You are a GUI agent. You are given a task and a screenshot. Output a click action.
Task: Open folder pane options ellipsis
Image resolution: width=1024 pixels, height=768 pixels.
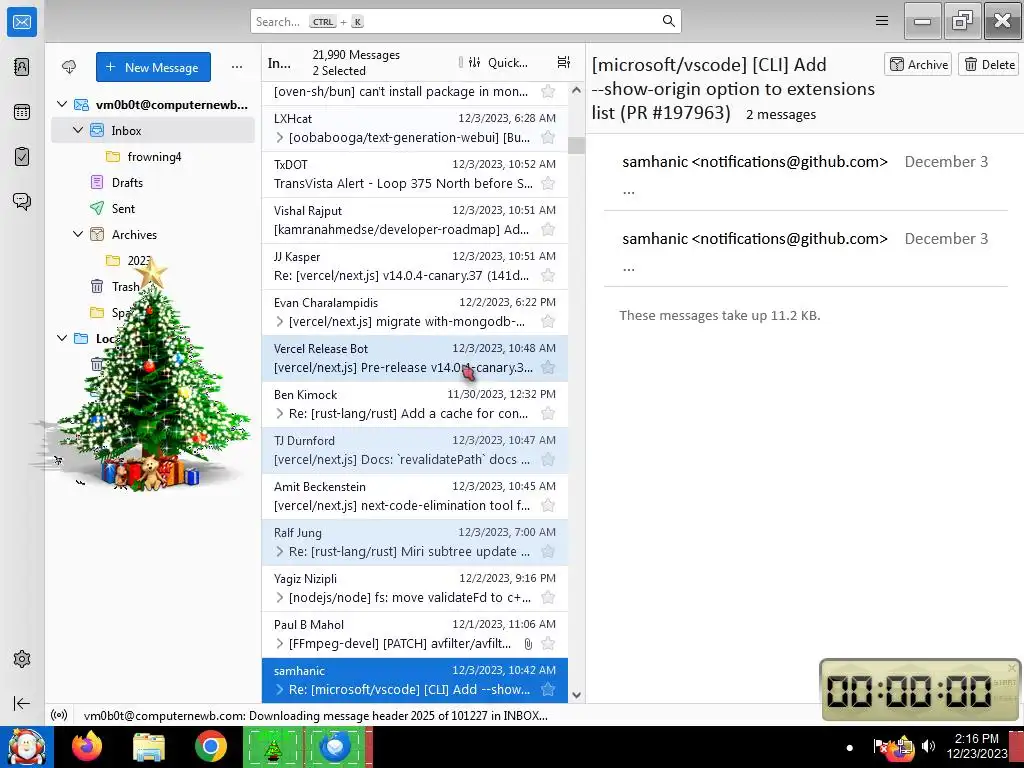coord(236,67)
